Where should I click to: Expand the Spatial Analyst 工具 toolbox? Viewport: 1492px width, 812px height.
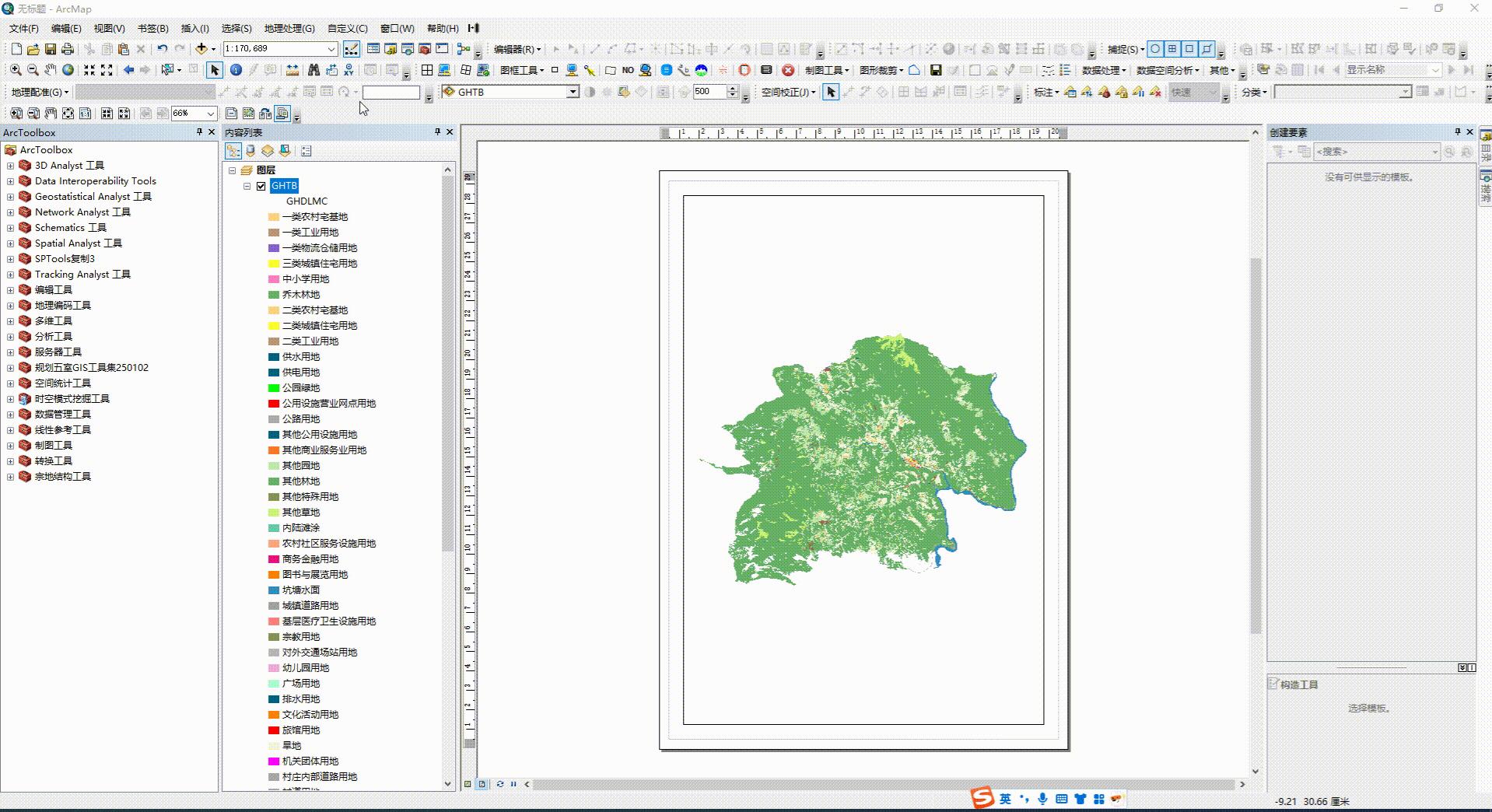pyautogui.click(x=11, y=243)
